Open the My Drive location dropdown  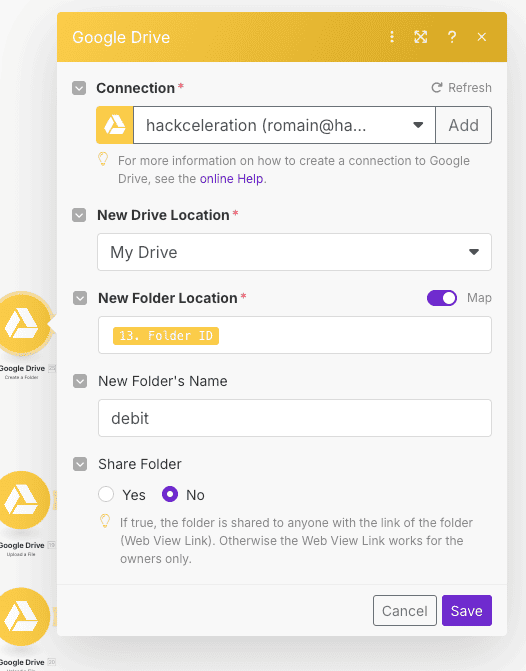click(x=294, y=252)
